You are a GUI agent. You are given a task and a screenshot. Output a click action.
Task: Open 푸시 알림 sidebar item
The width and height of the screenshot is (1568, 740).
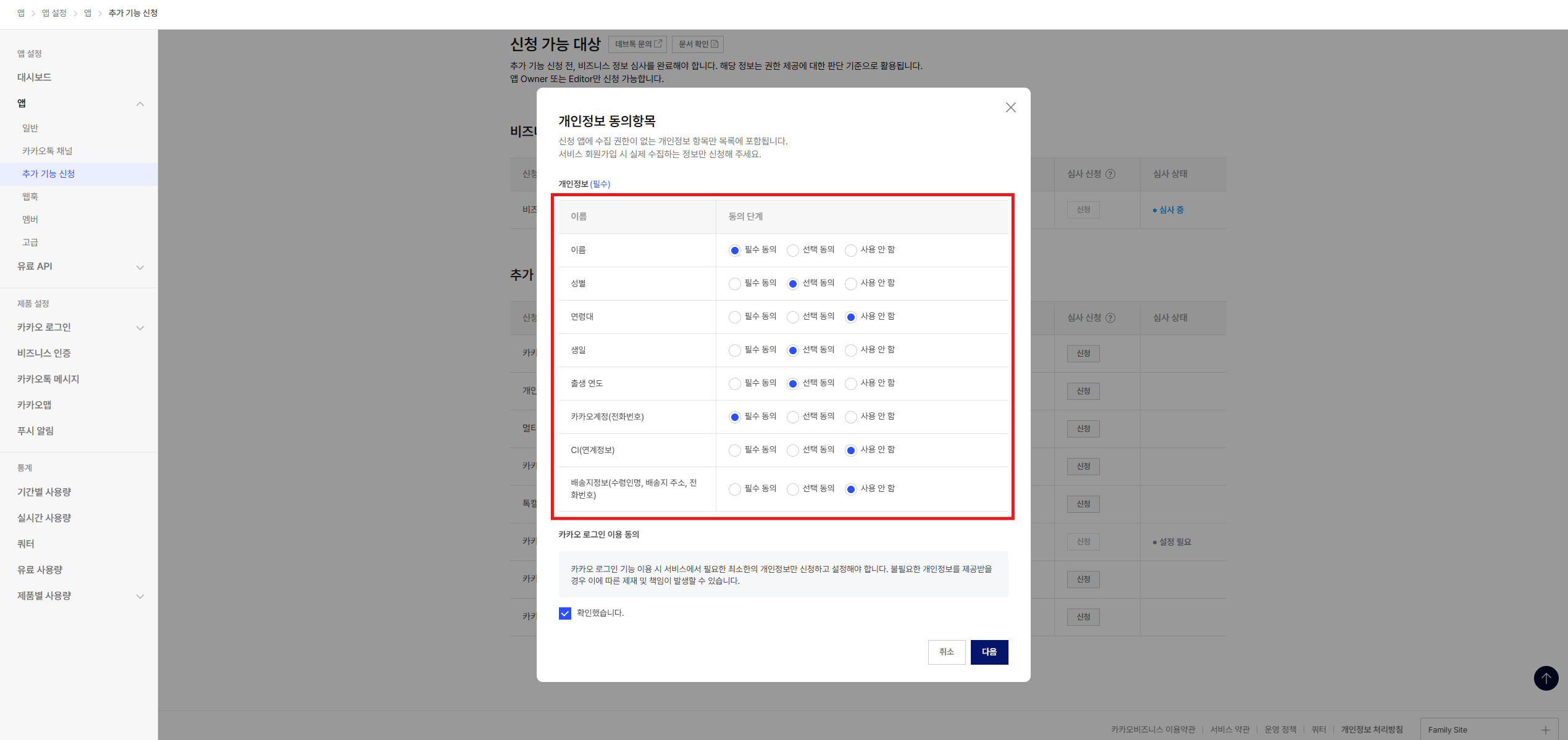tap(35, 431)
